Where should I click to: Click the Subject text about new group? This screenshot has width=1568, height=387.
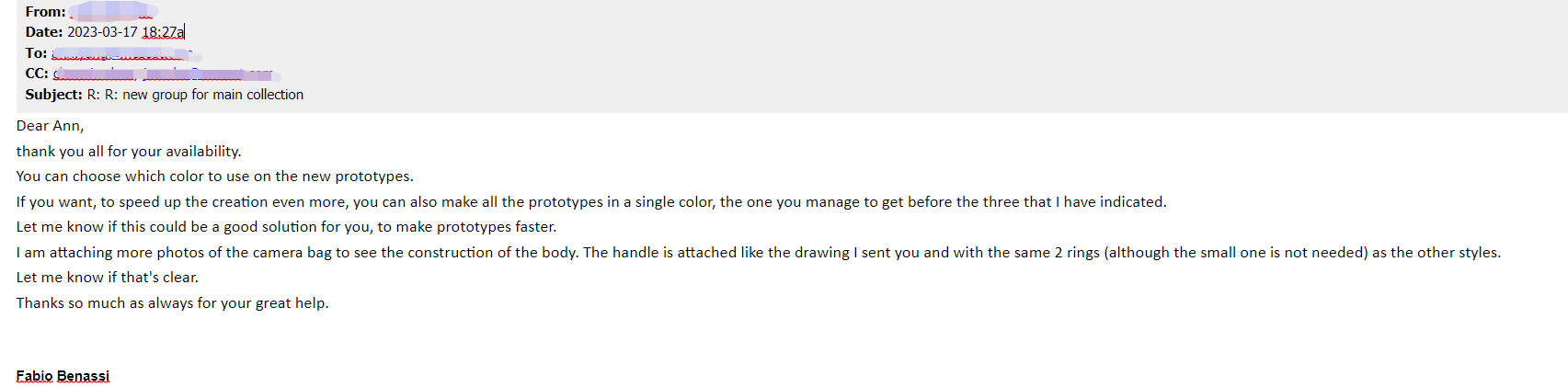195,95
